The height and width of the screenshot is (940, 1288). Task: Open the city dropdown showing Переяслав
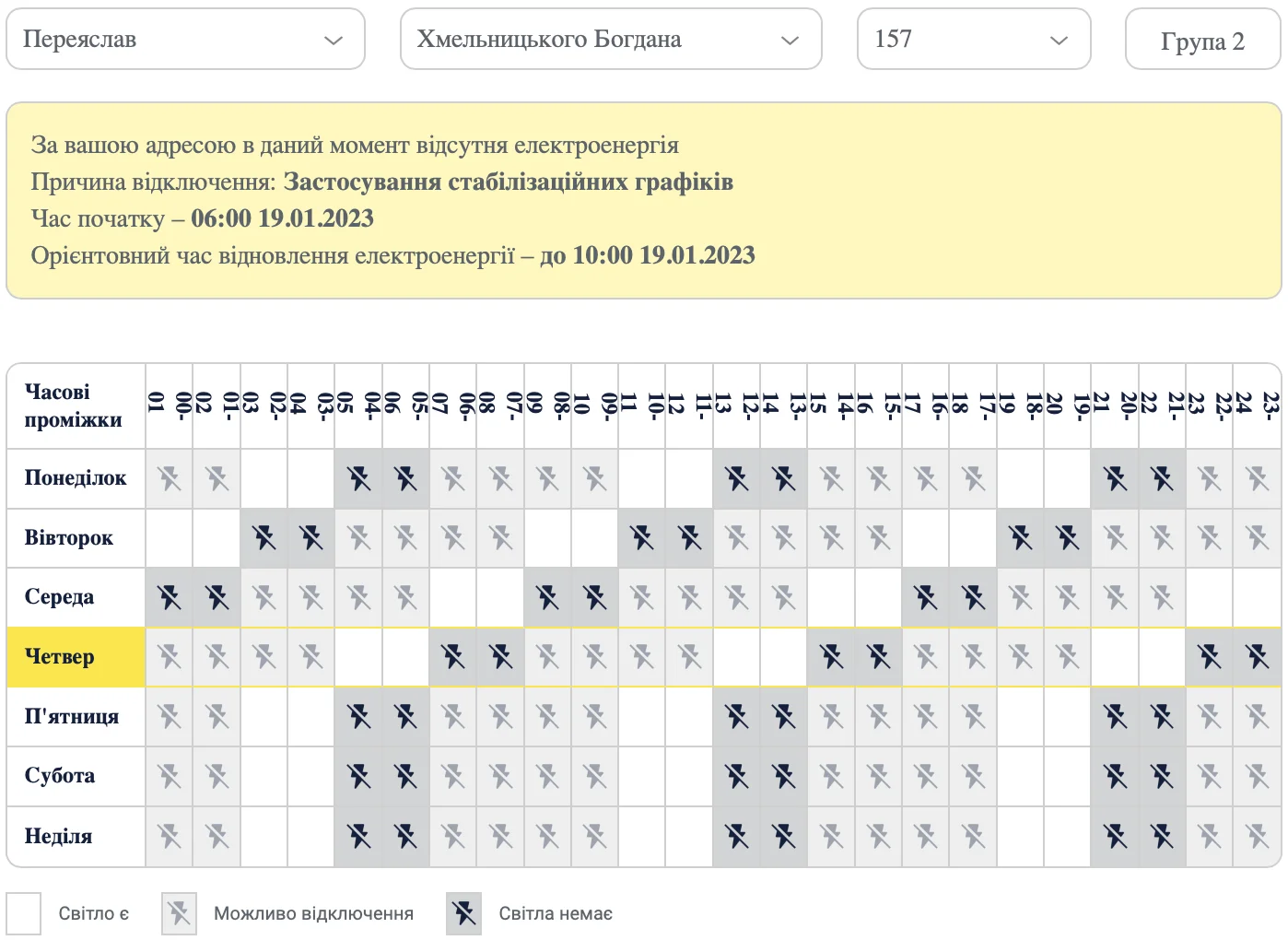[184, 39]
